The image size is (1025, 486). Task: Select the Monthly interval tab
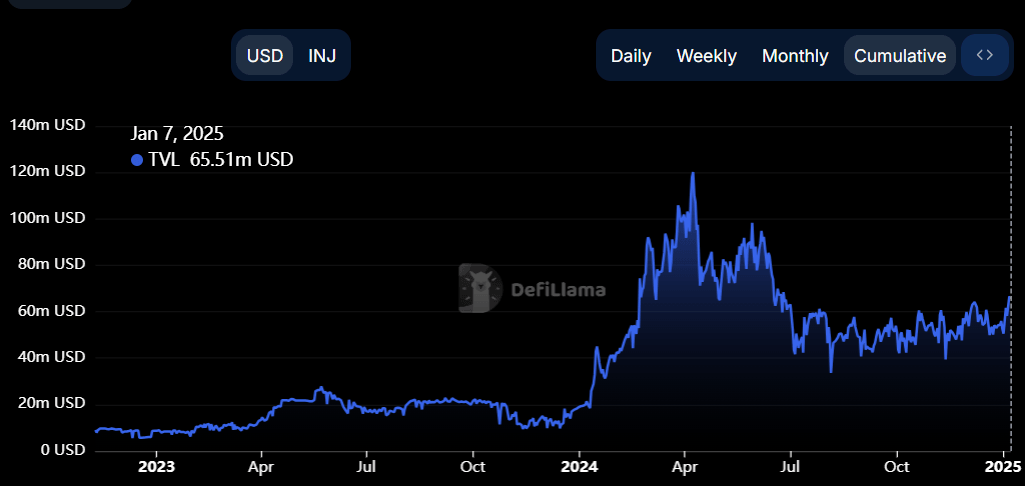(x=795, y=56)
